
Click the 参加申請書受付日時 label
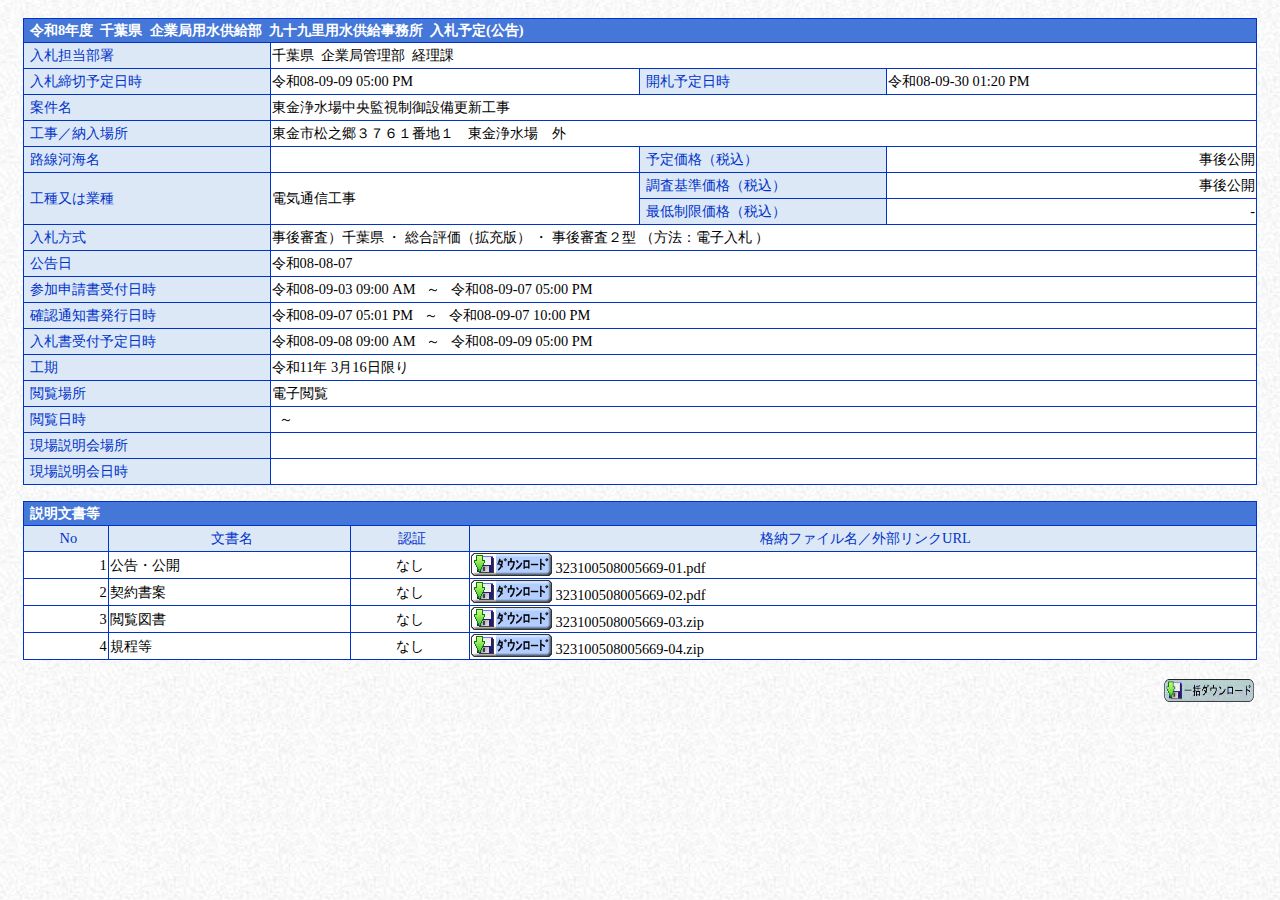[x=147, y=290]
